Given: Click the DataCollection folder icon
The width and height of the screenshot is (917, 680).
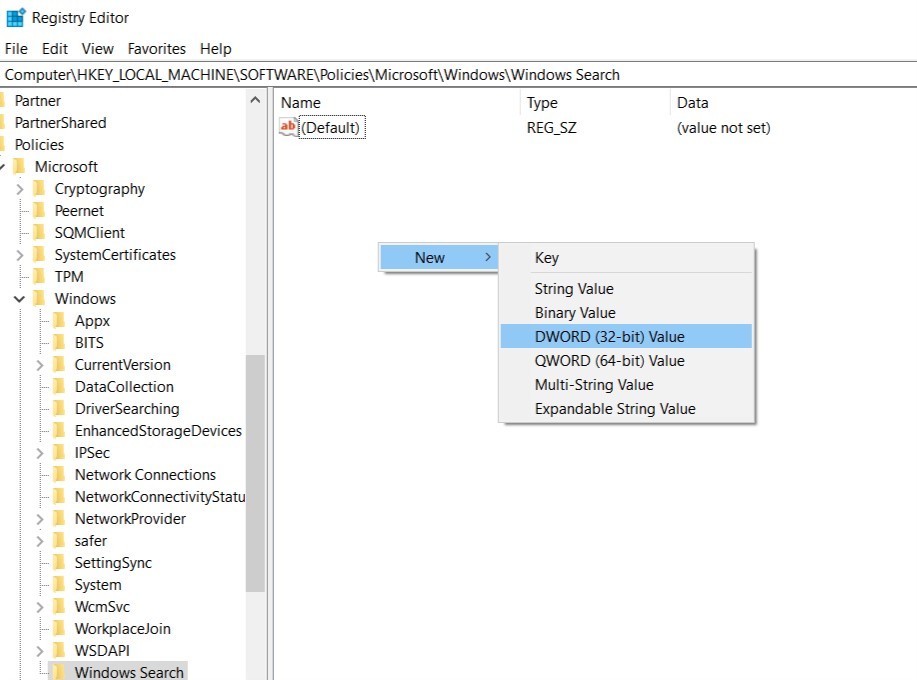Looking at the screenshot, I should 60,387.
